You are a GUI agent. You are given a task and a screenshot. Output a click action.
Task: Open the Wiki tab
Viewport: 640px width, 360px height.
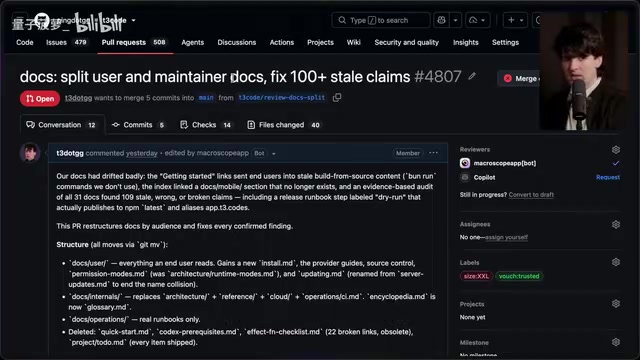point(353,42)
